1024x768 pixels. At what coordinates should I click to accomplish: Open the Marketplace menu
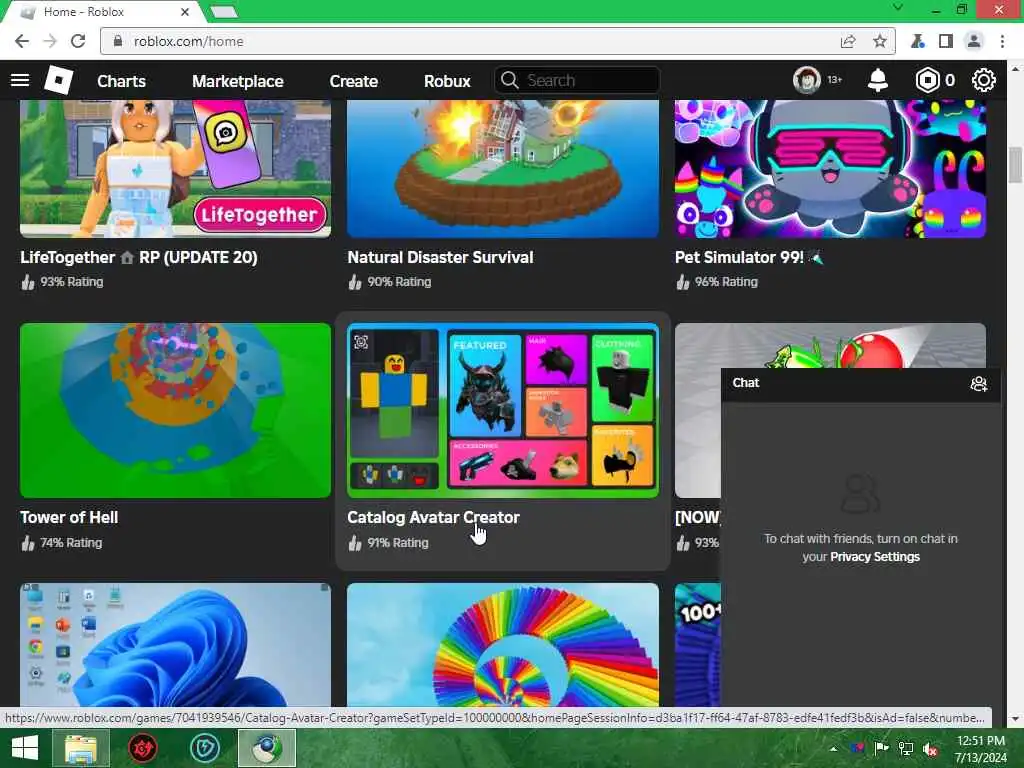pyautogui.click(x=238, y=81)
